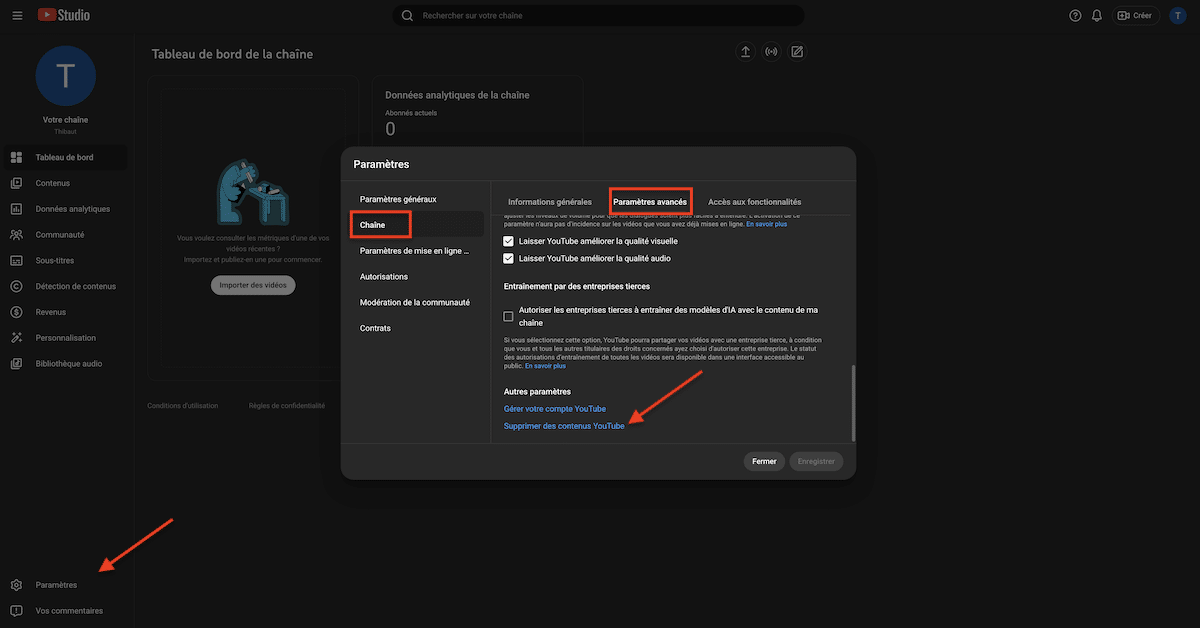
Task: Click the search field Rechercher sur votre chaîne
Action: click(598, 15)
